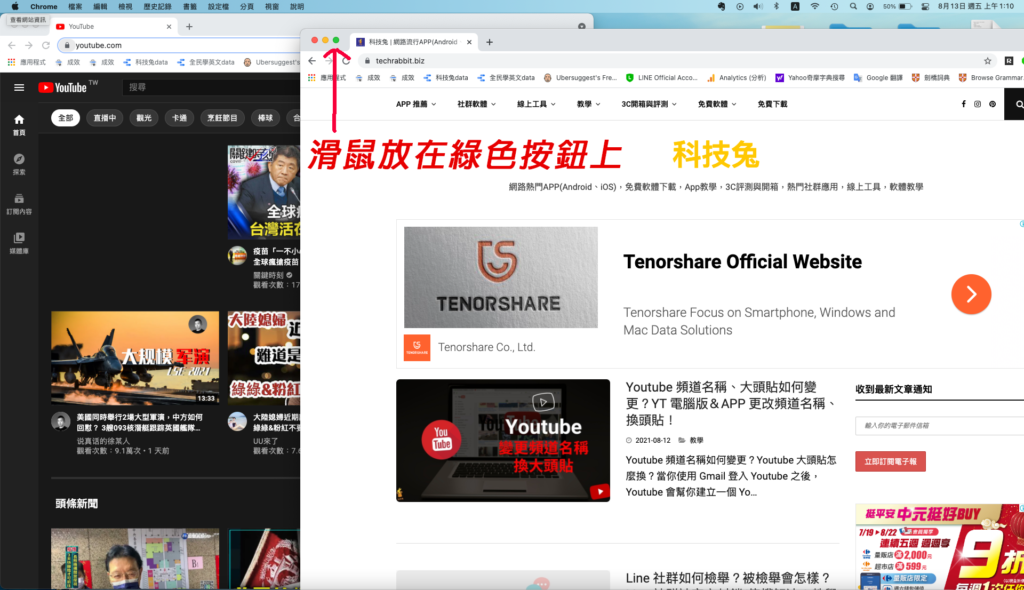Open the 歷史記錄 menu
Viewport: 1024px width, 590px height.
click(157, 7)
